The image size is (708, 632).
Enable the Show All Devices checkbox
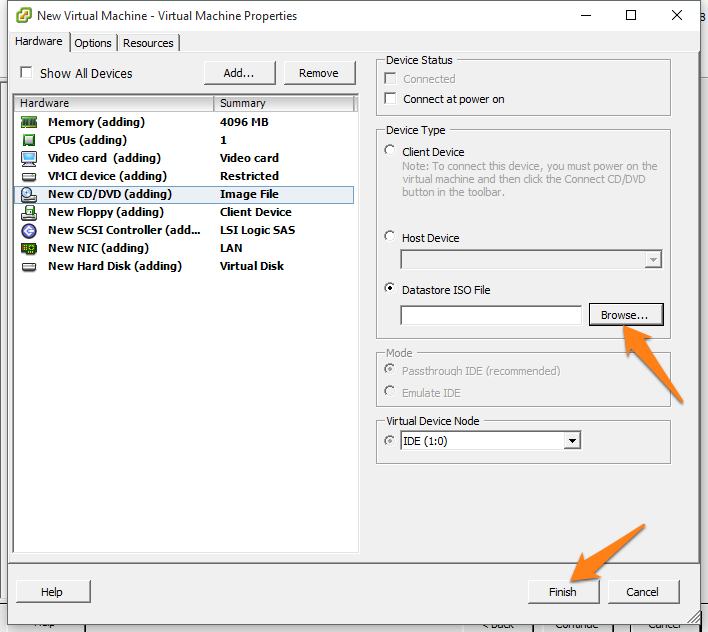point(27,73)
